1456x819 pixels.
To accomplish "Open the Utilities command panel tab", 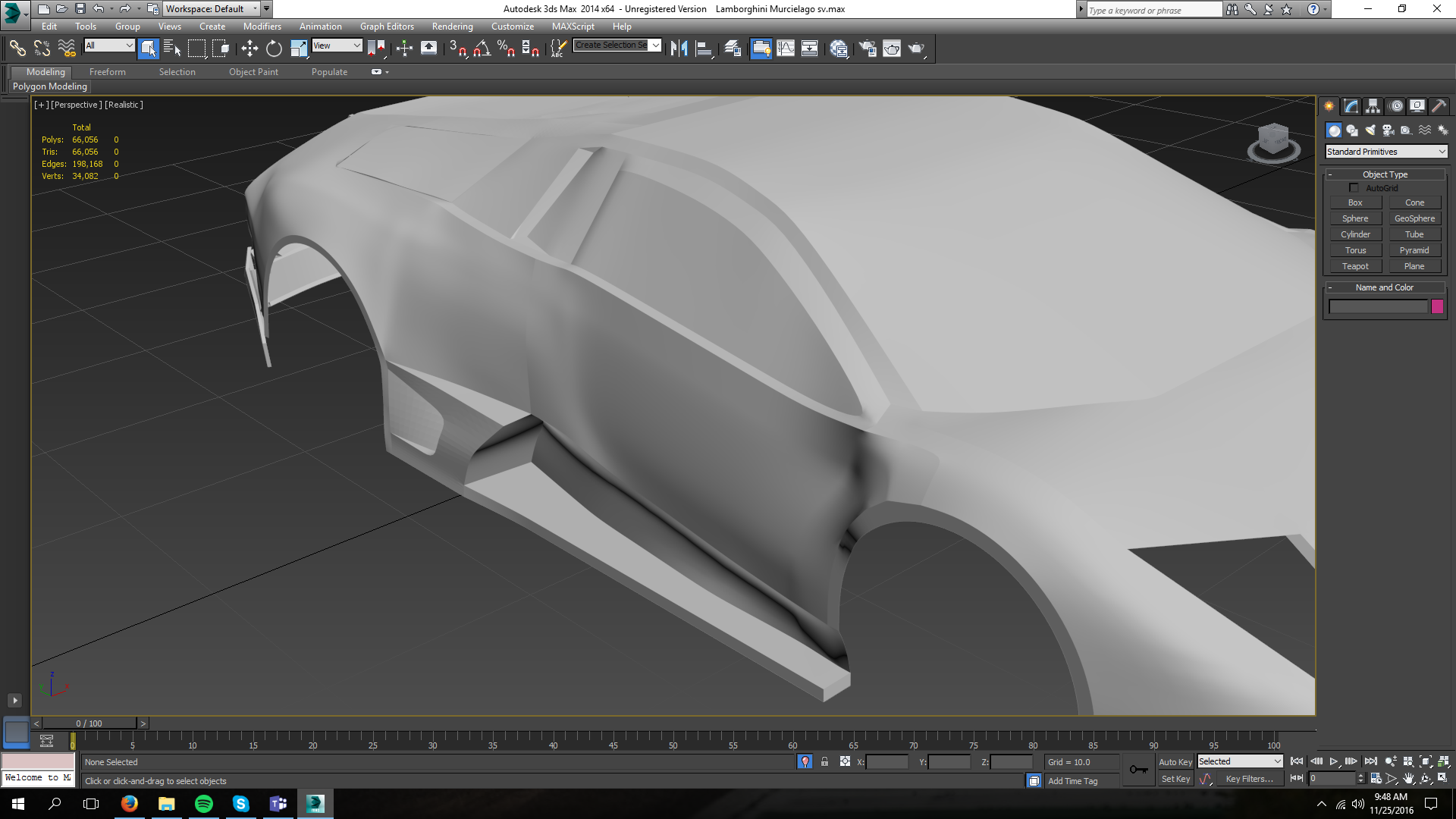I will coord(1439,106).
